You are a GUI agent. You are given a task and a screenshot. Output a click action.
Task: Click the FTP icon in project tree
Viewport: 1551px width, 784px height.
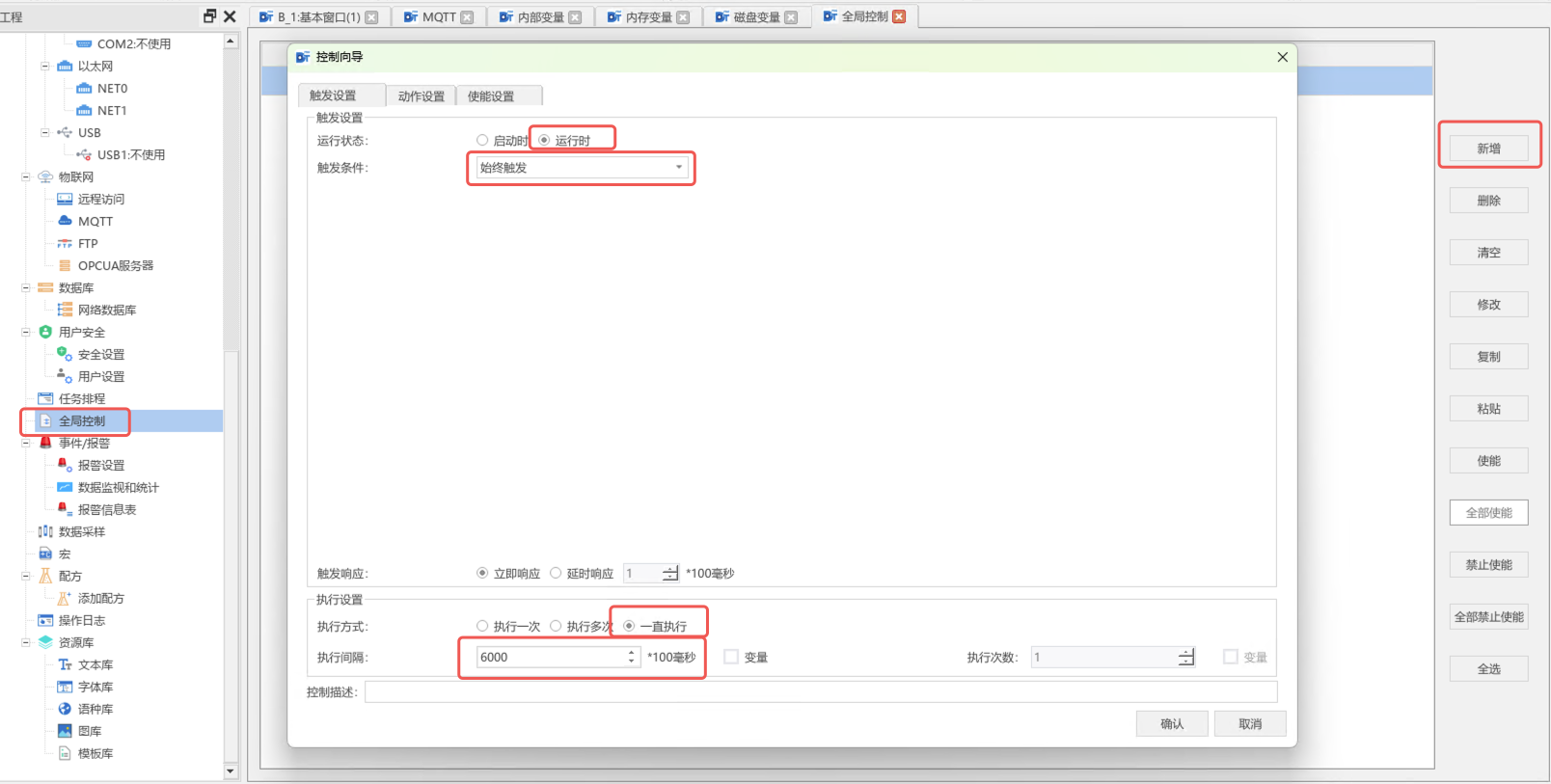[x=65, y=244]
